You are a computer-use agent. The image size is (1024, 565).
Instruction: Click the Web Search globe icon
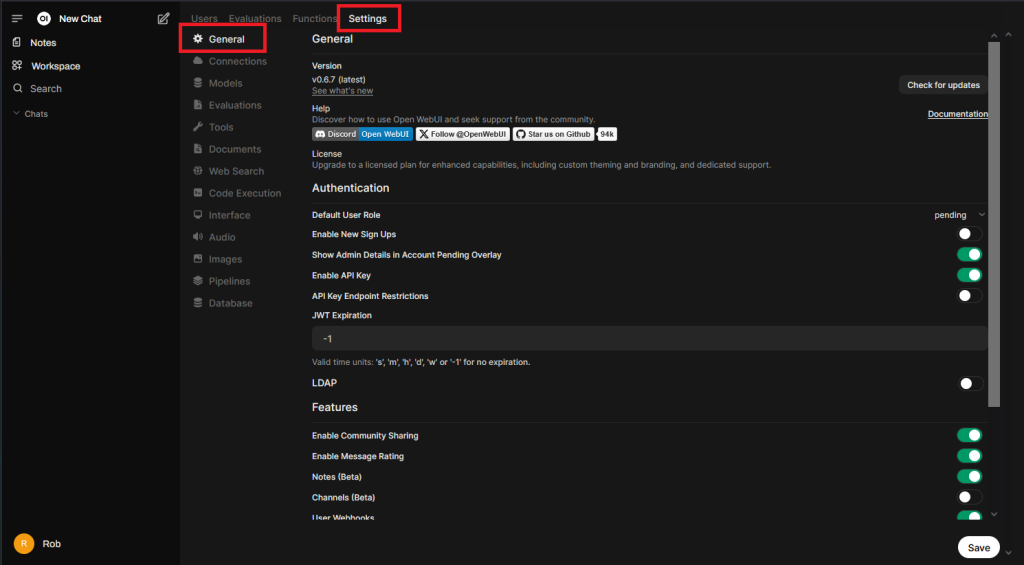(x=198, y=172)
